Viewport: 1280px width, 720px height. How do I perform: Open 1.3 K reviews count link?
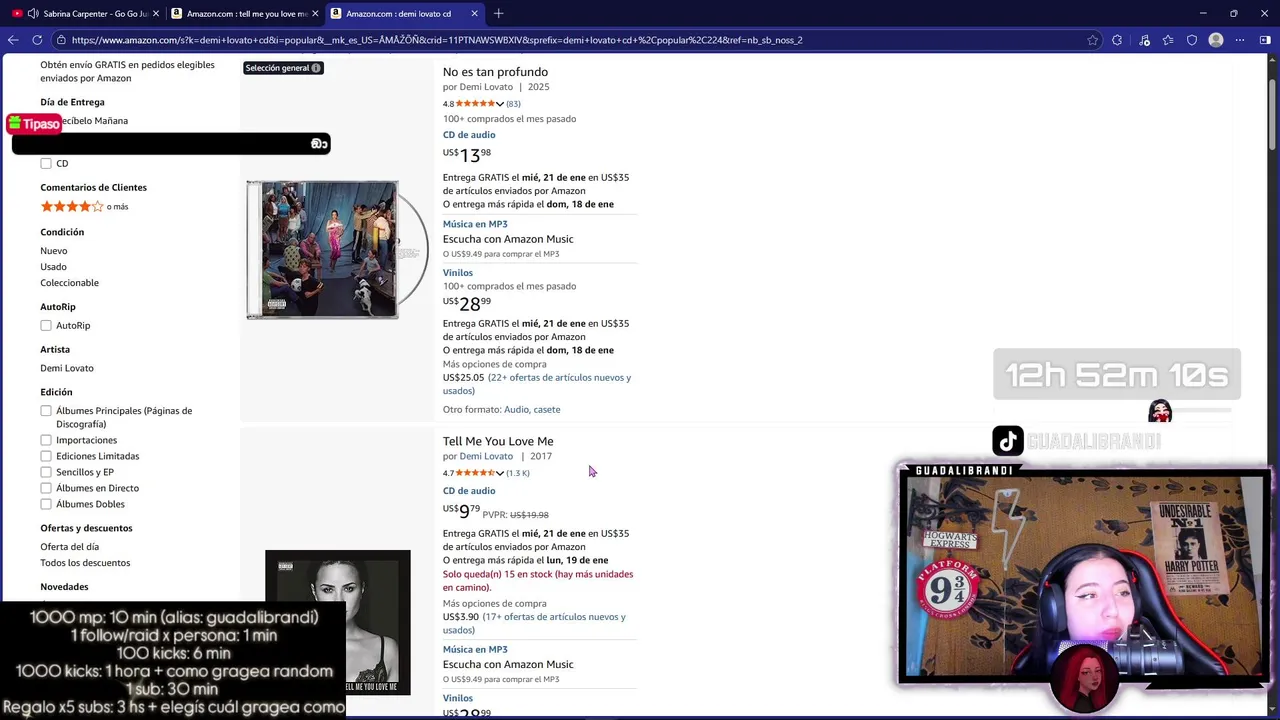[x=518, y=473]
